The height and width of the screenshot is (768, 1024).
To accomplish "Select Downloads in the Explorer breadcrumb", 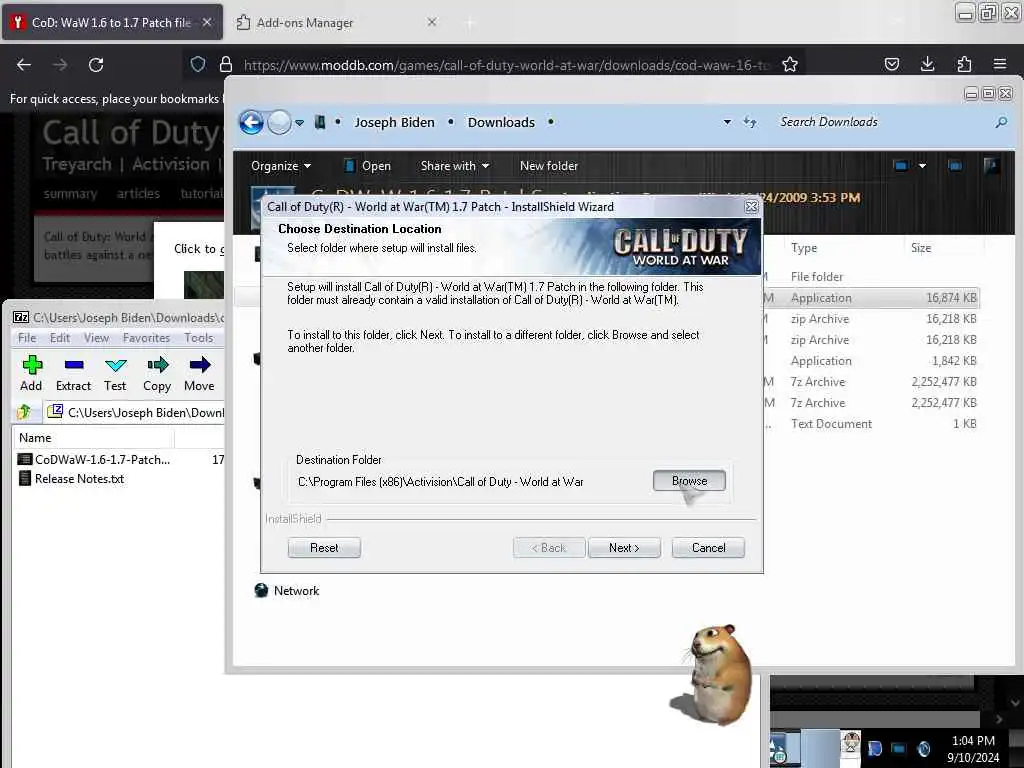I will click(x=501, y=122).
